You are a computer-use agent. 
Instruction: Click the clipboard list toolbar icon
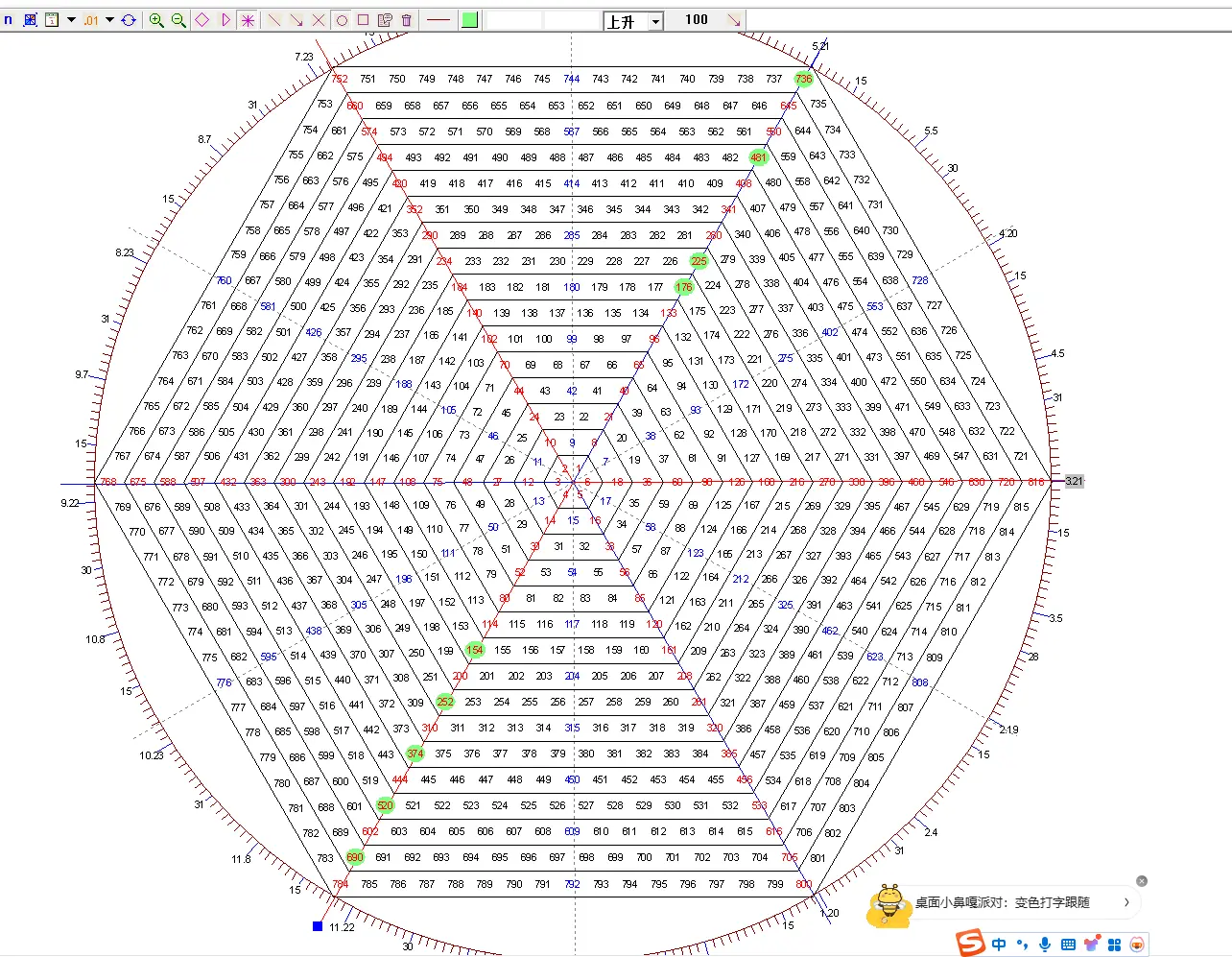(52, 19)
